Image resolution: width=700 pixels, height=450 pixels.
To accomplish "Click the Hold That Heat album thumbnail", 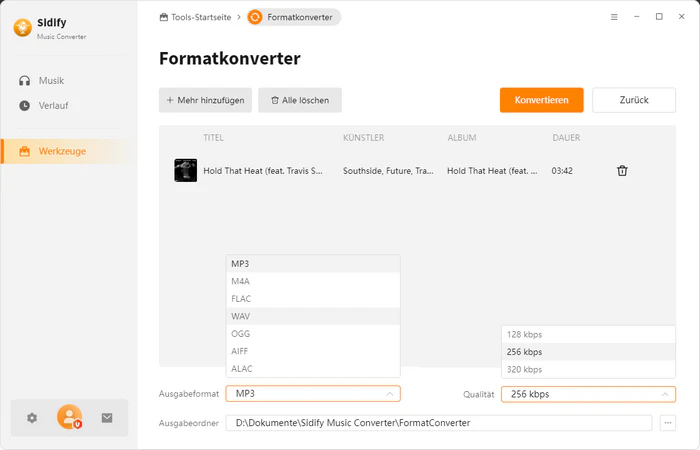I will tap(185, 170).
